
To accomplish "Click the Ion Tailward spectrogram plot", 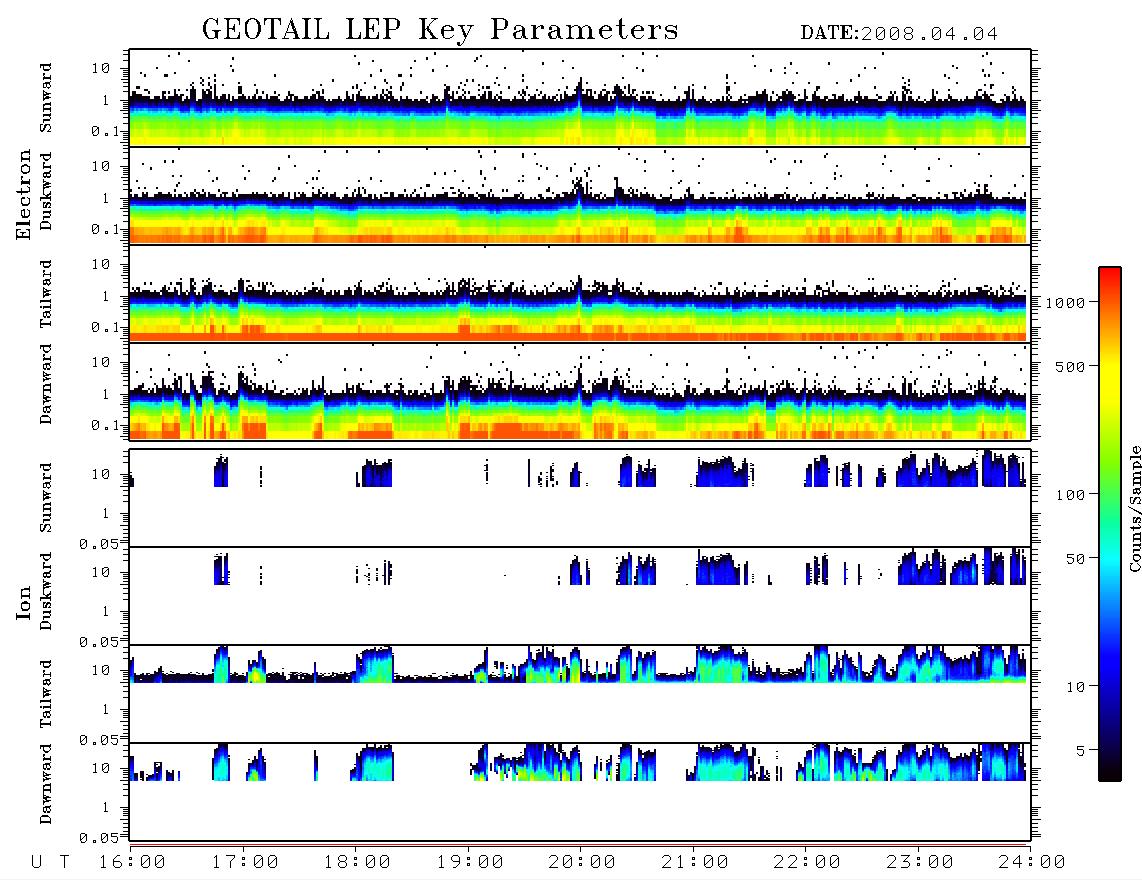I will click(580, 694).
